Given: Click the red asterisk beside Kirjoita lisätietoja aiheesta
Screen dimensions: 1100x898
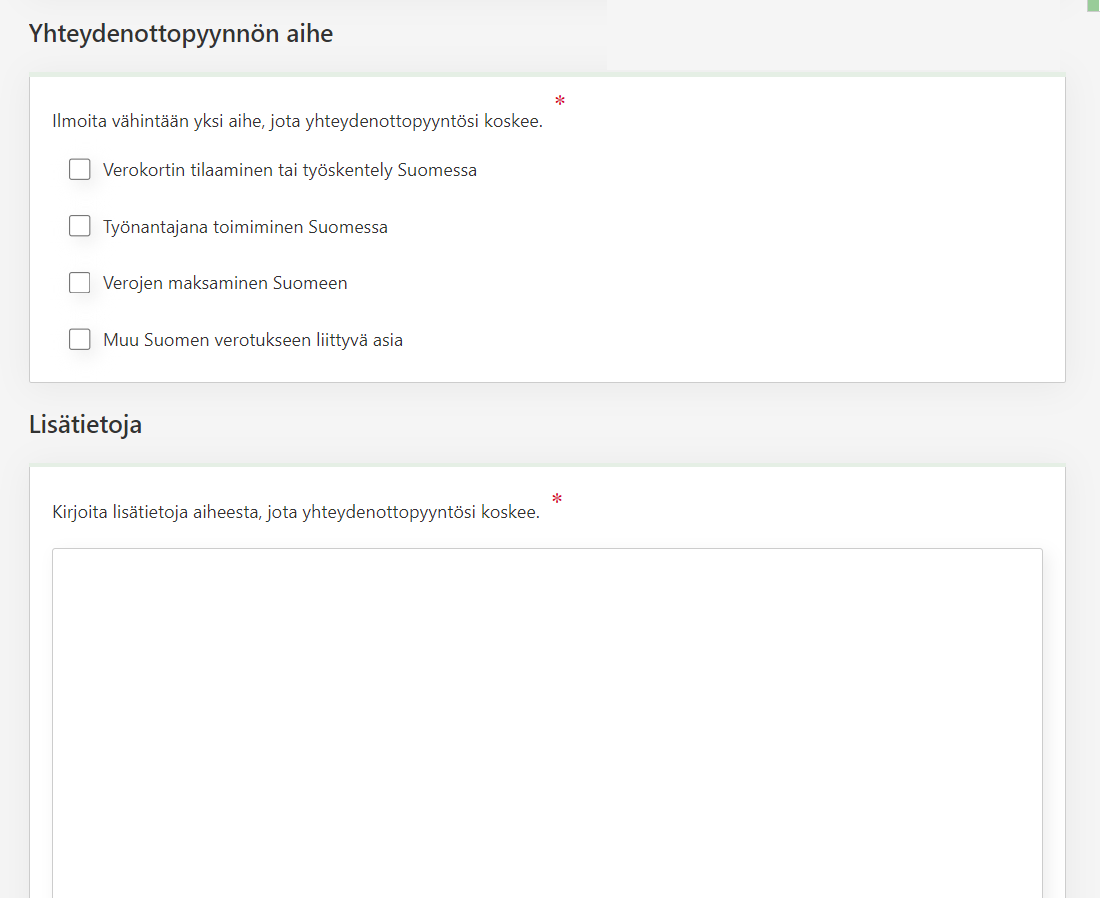Looking at the screenshot, I should 557,499.
